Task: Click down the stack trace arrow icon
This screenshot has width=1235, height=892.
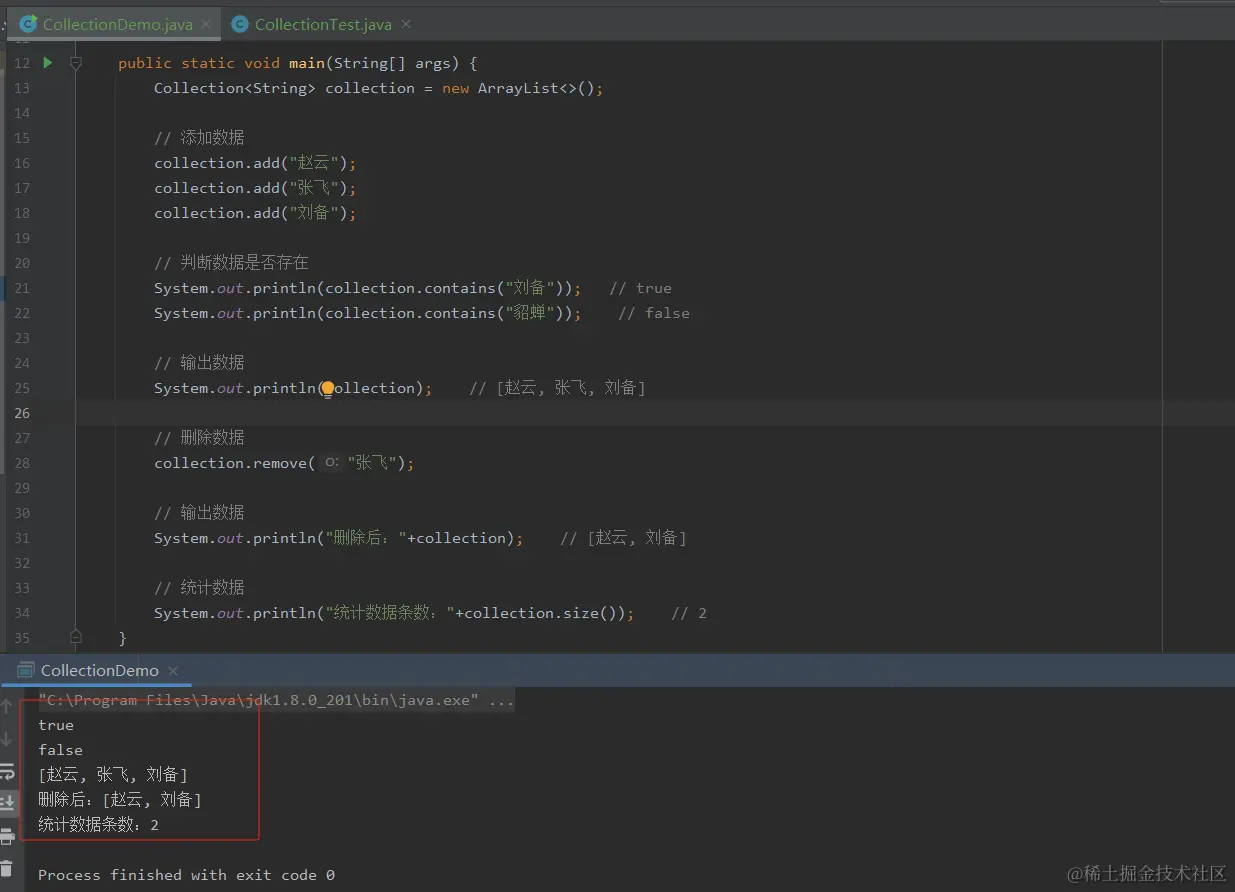Action: tap(7, 740)
